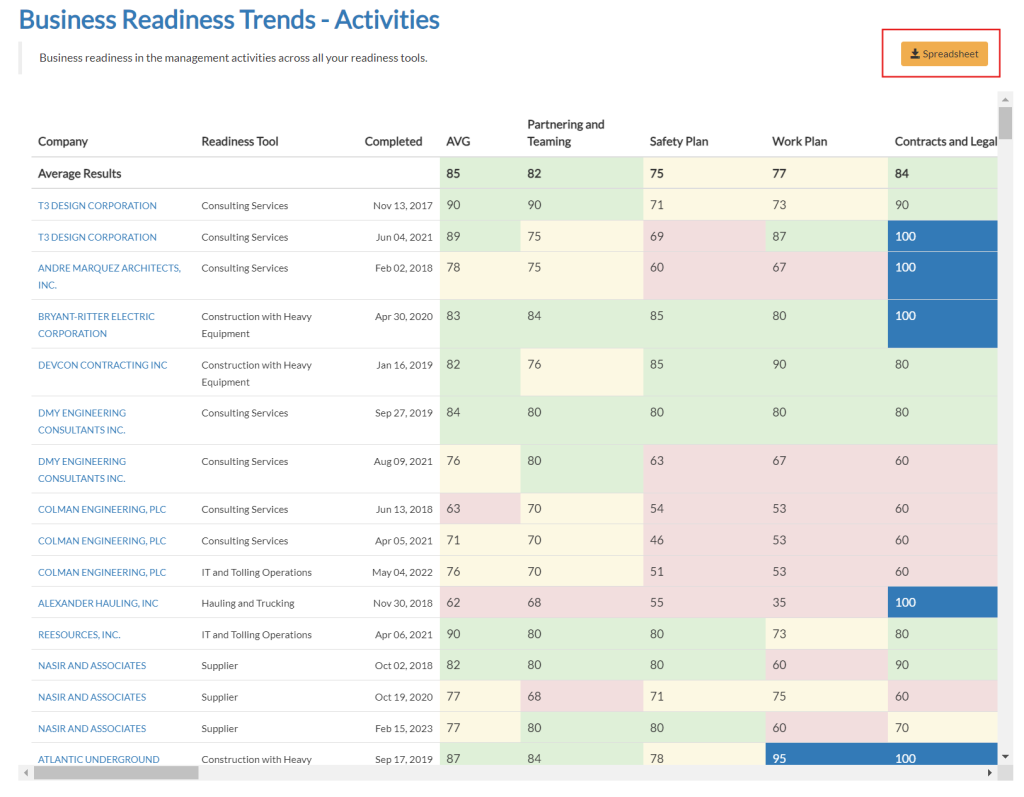Click the vertical scrollbar down arrow

1005,757
